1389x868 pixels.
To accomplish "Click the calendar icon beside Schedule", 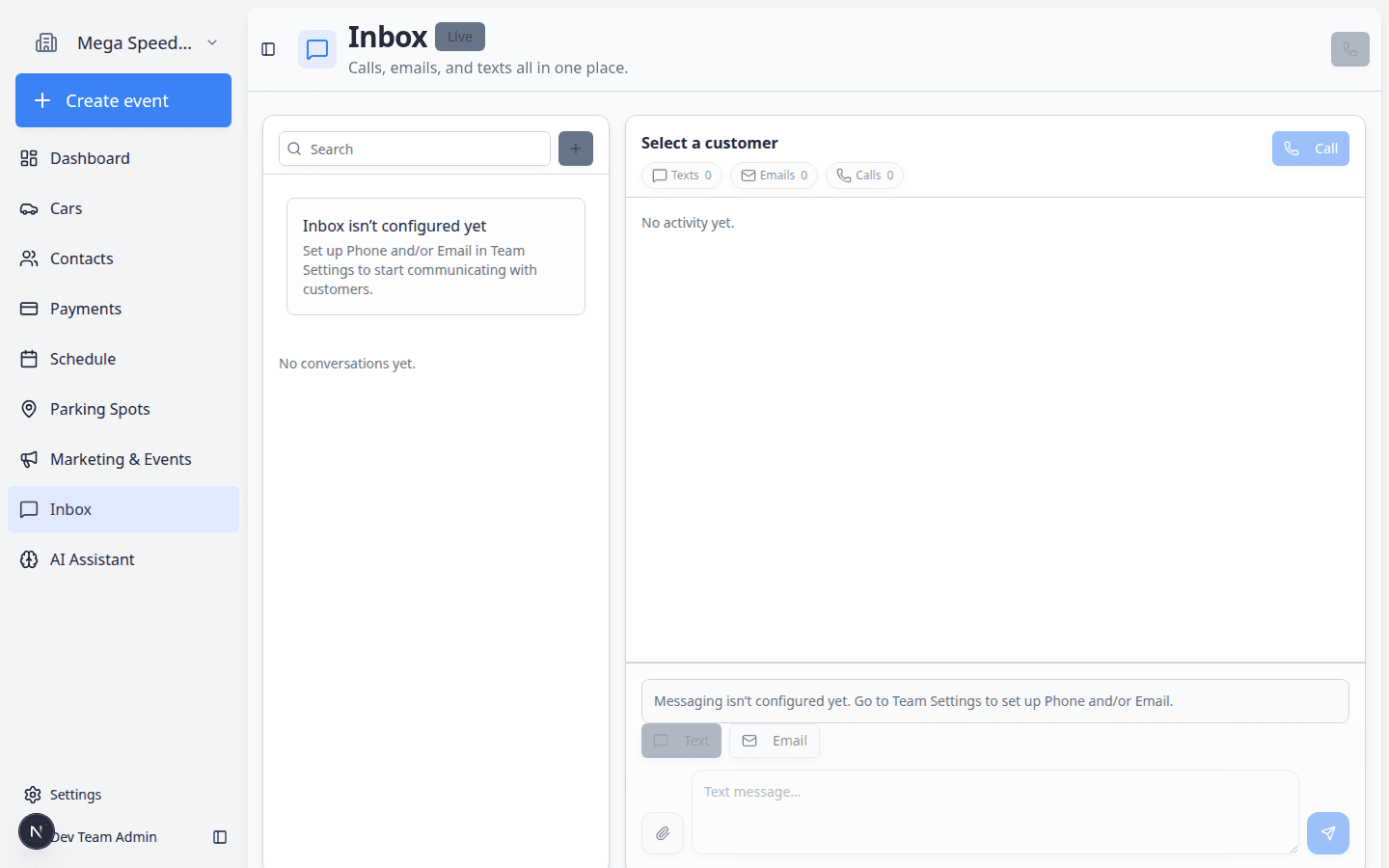I will 29,359.
